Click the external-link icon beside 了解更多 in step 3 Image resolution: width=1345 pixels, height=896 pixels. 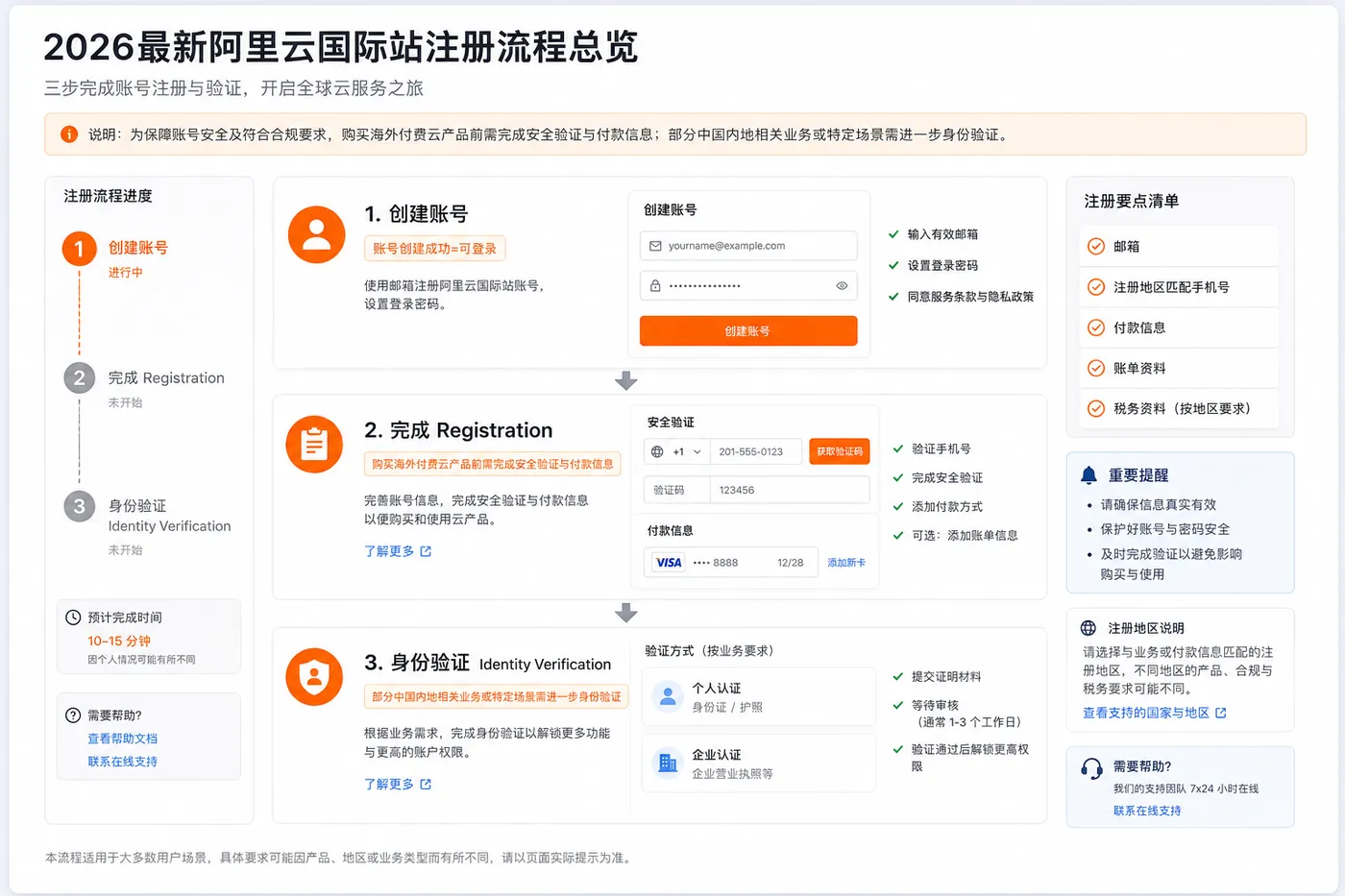click(426, 785)
